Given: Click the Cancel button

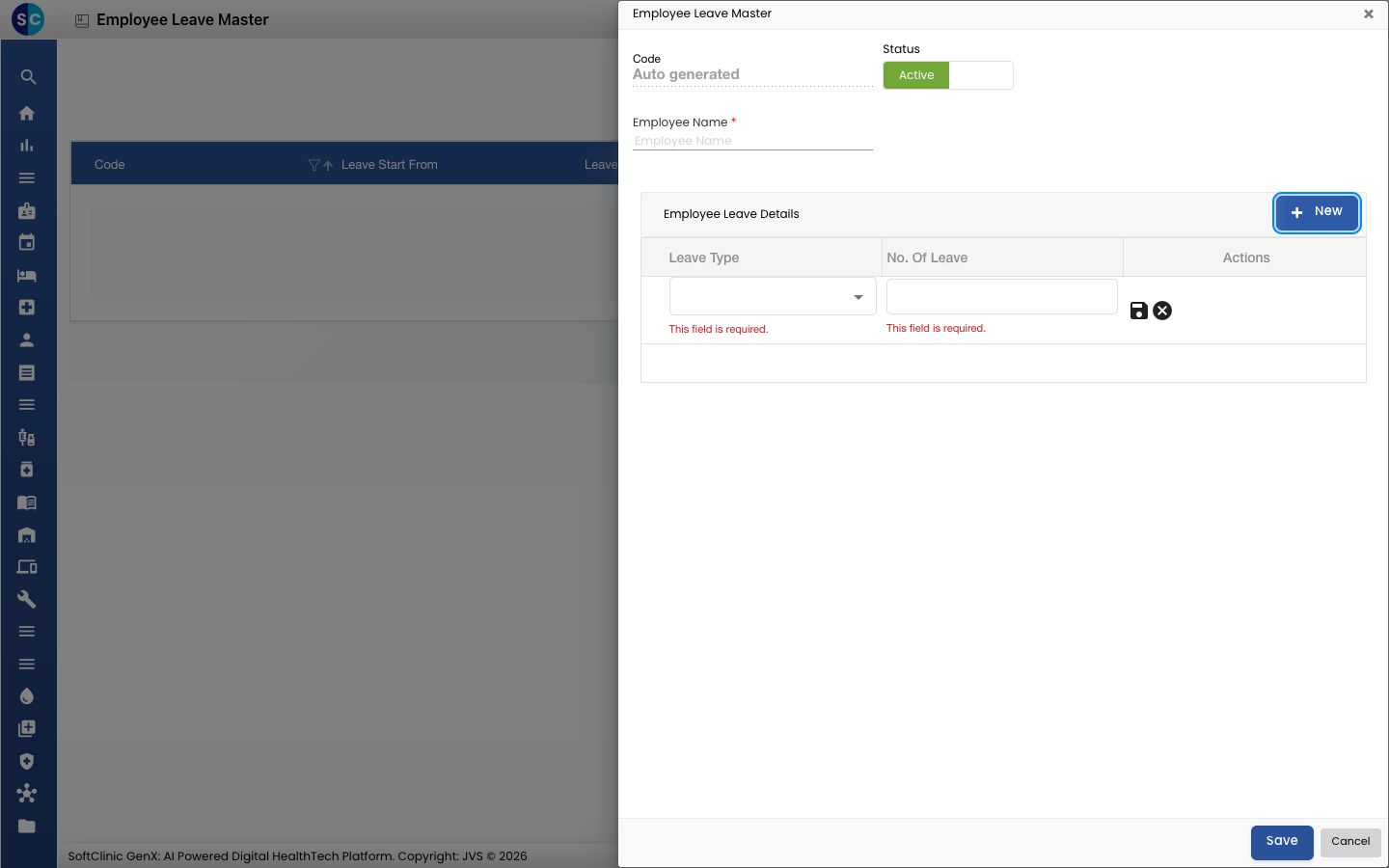Looking at the screenshot, I should click(x=1350, y=842).
